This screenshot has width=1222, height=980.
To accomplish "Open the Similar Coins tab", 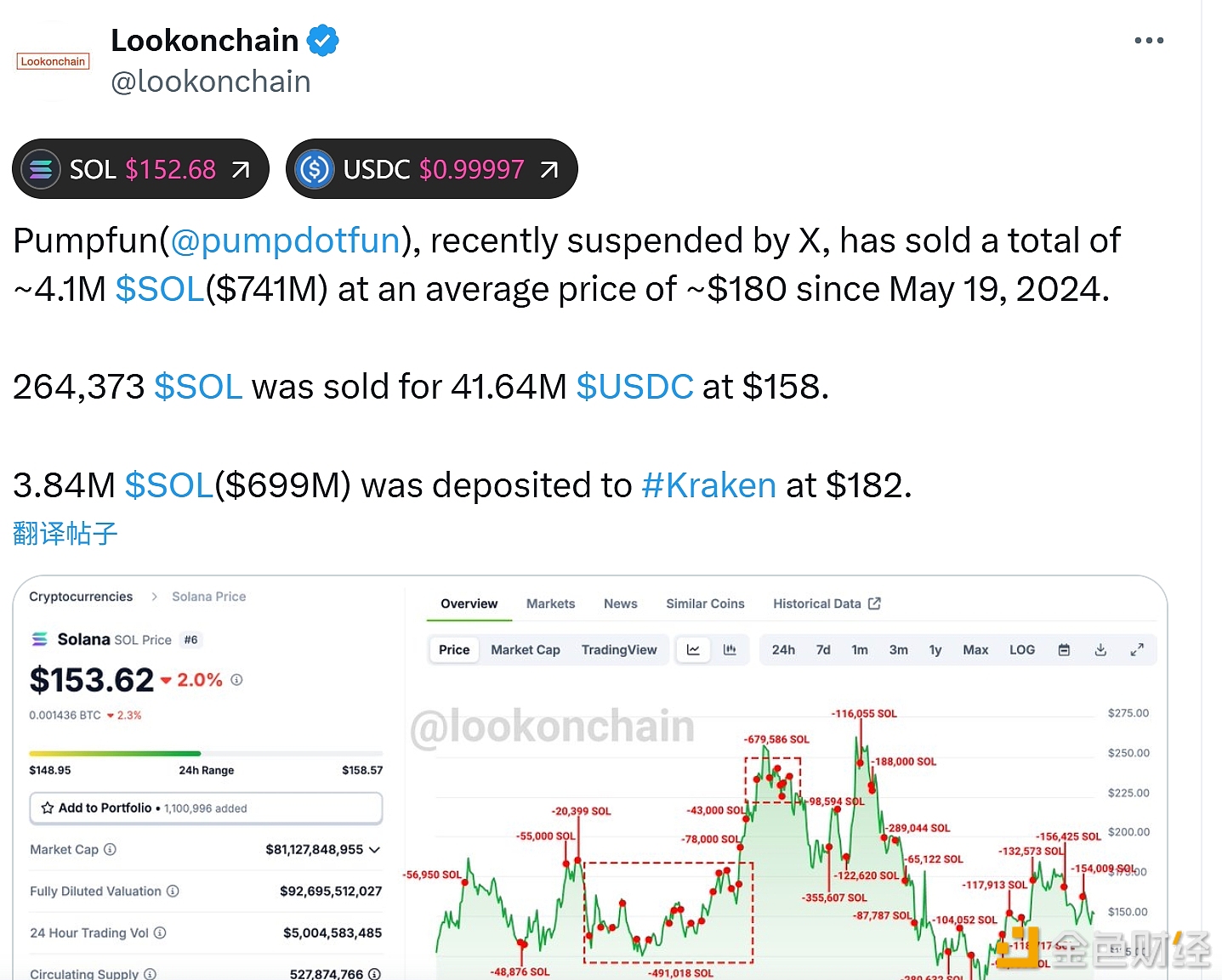I will coord(705,603).
